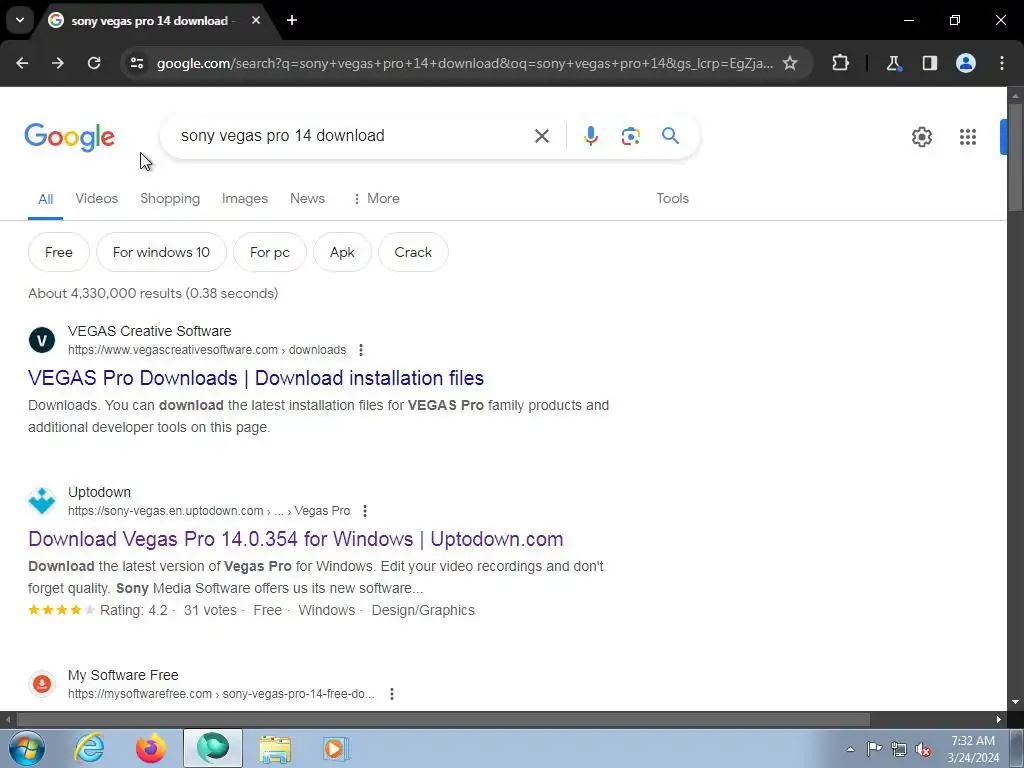Open Google quick settings gear
Image resolution: width=1024 pixels, height=768 pixels.
click(921, 136)
